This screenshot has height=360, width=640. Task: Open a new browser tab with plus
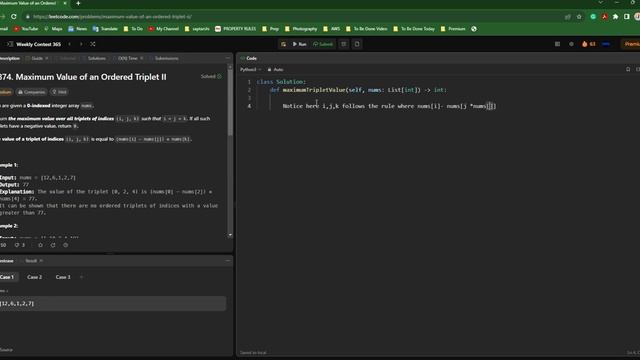pos(78,3)
